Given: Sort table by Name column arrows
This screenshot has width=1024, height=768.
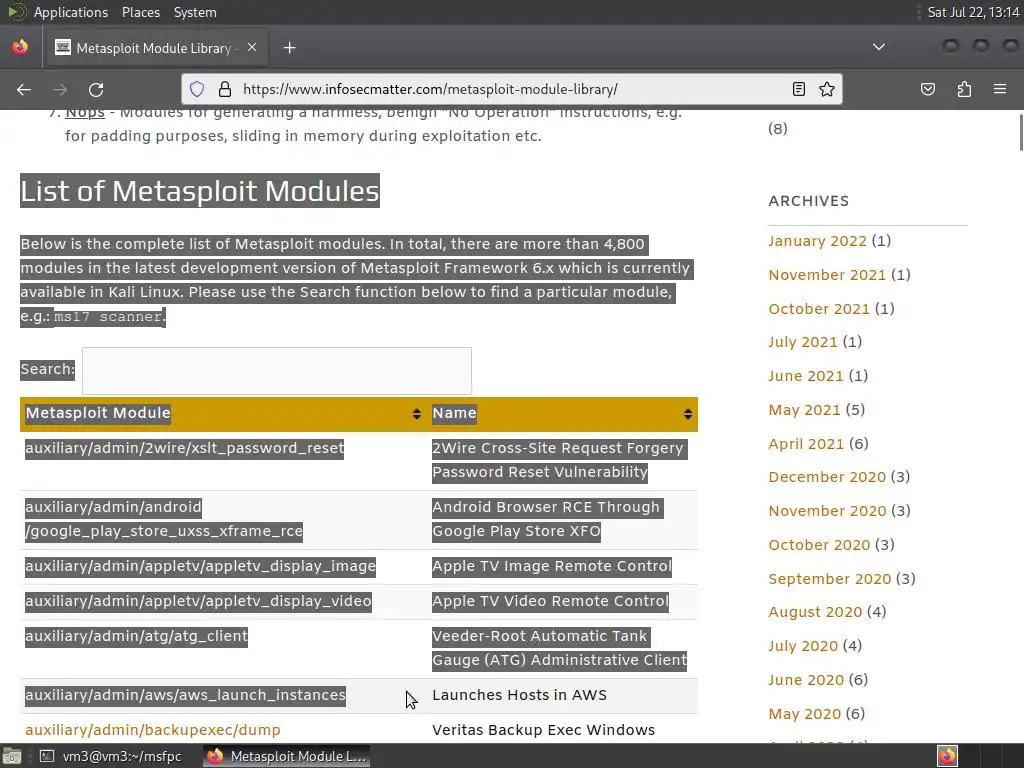Looking at the screenshot, I should [x=688, y=413].
